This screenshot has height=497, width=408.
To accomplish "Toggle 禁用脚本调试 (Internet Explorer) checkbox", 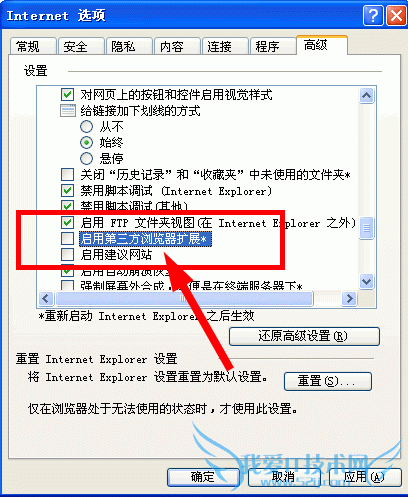I will (68, 191).
